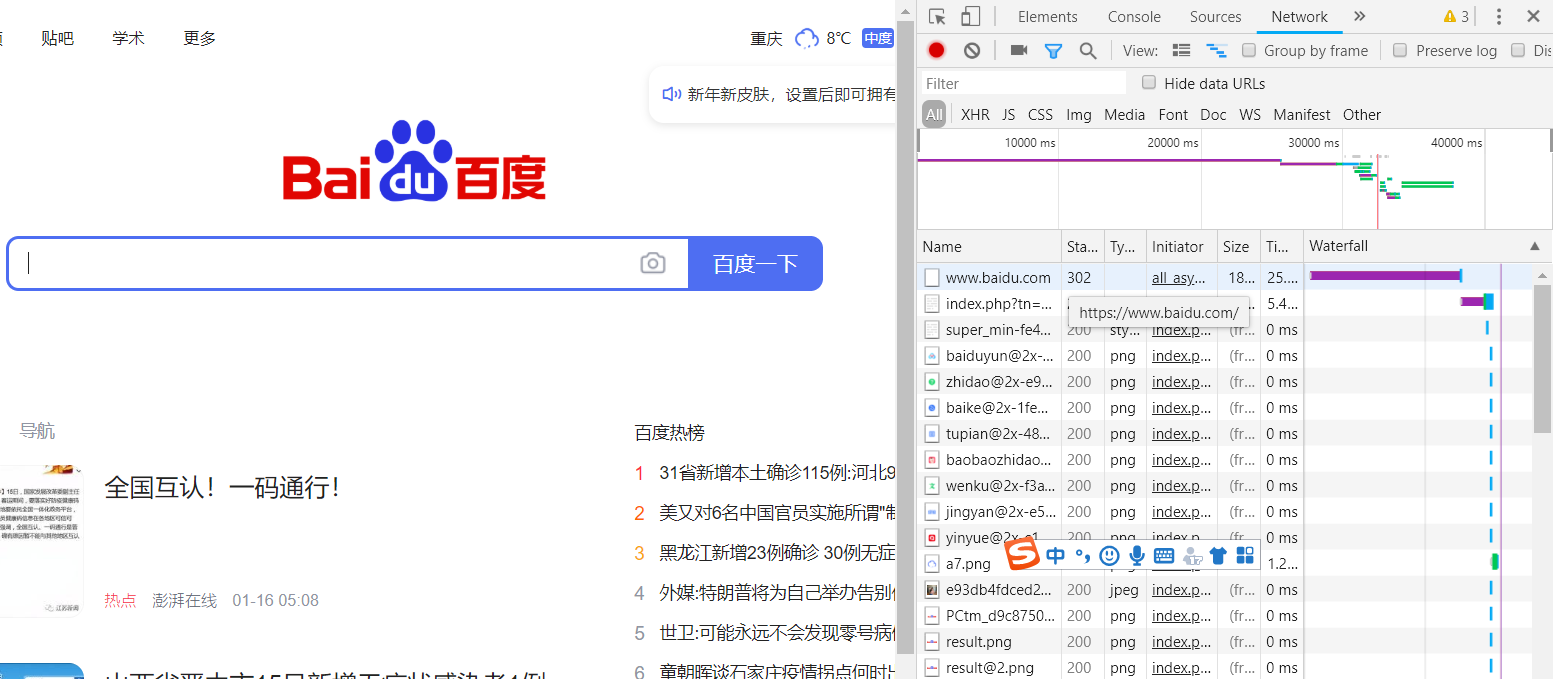The image size is (1553, 679).
Task: Switch to the Elements tab
Action: pyautogui.click(x=1047, y=16)
